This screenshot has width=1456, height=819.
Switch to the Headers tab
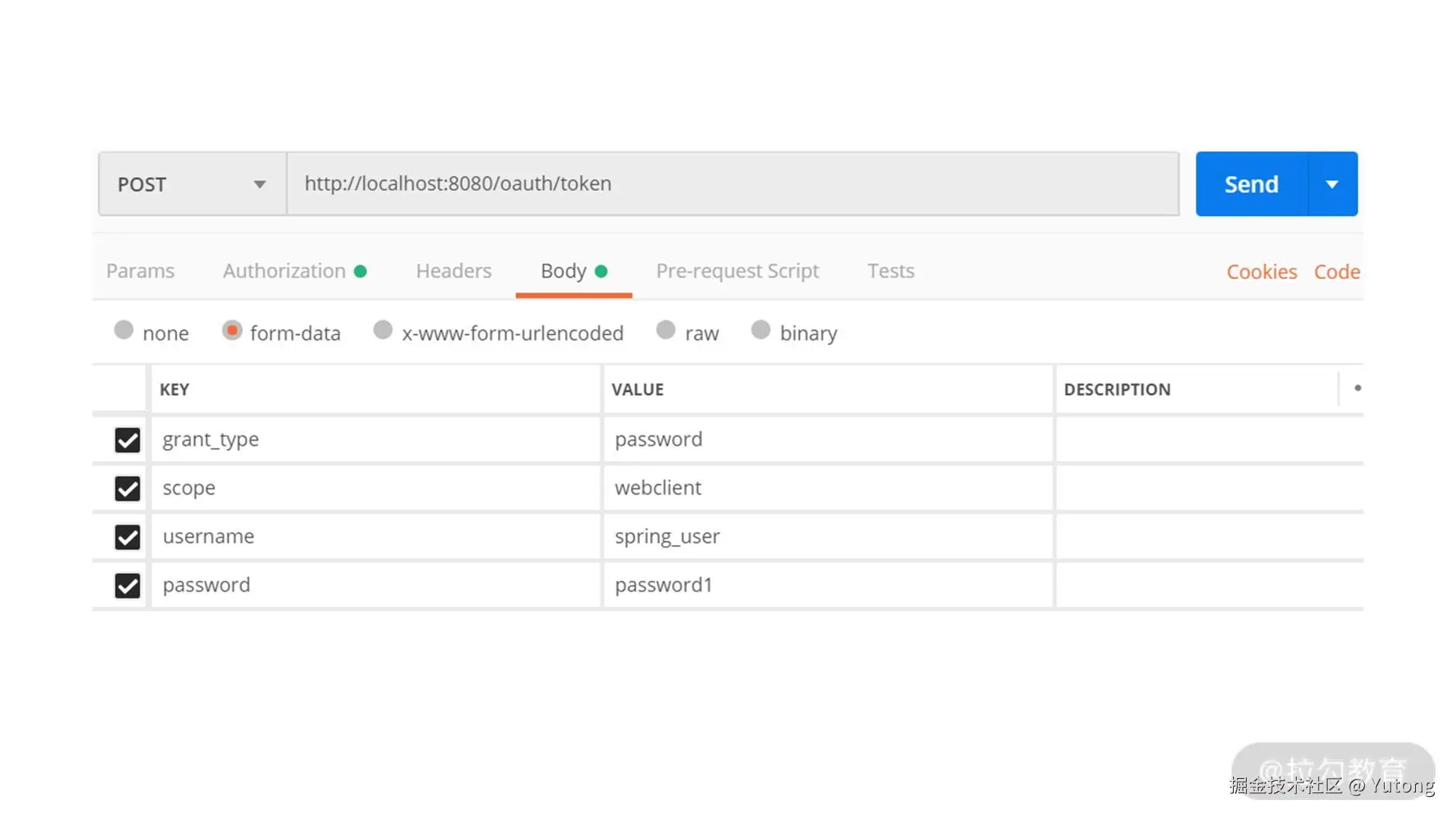[453, 271]
